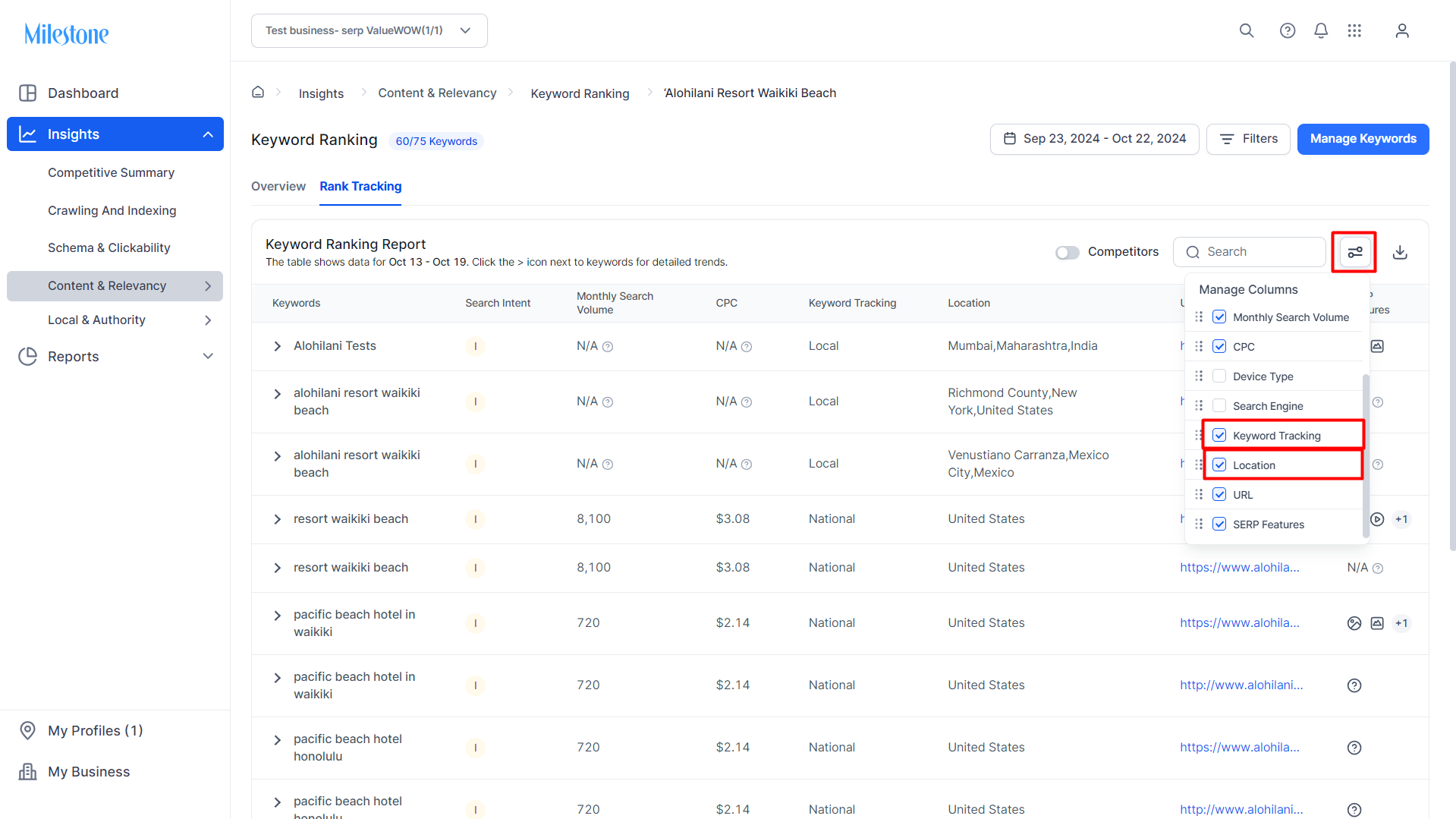1456x819 pixels.
Task: Uncheck the URL column checkbox
Action: [x=1219, y=494]
